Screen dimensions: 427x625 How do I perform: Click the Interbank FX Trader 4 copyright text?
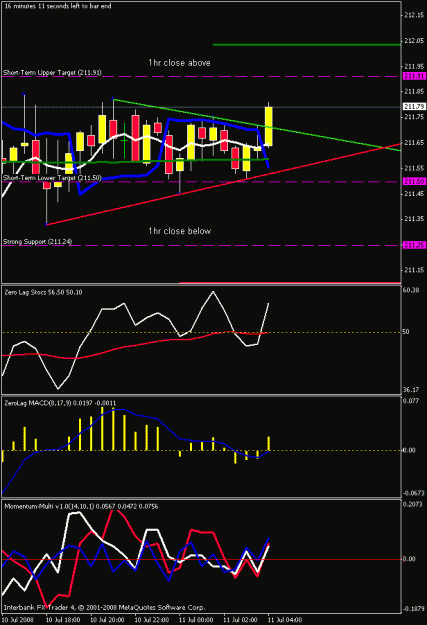pos(104,607)
